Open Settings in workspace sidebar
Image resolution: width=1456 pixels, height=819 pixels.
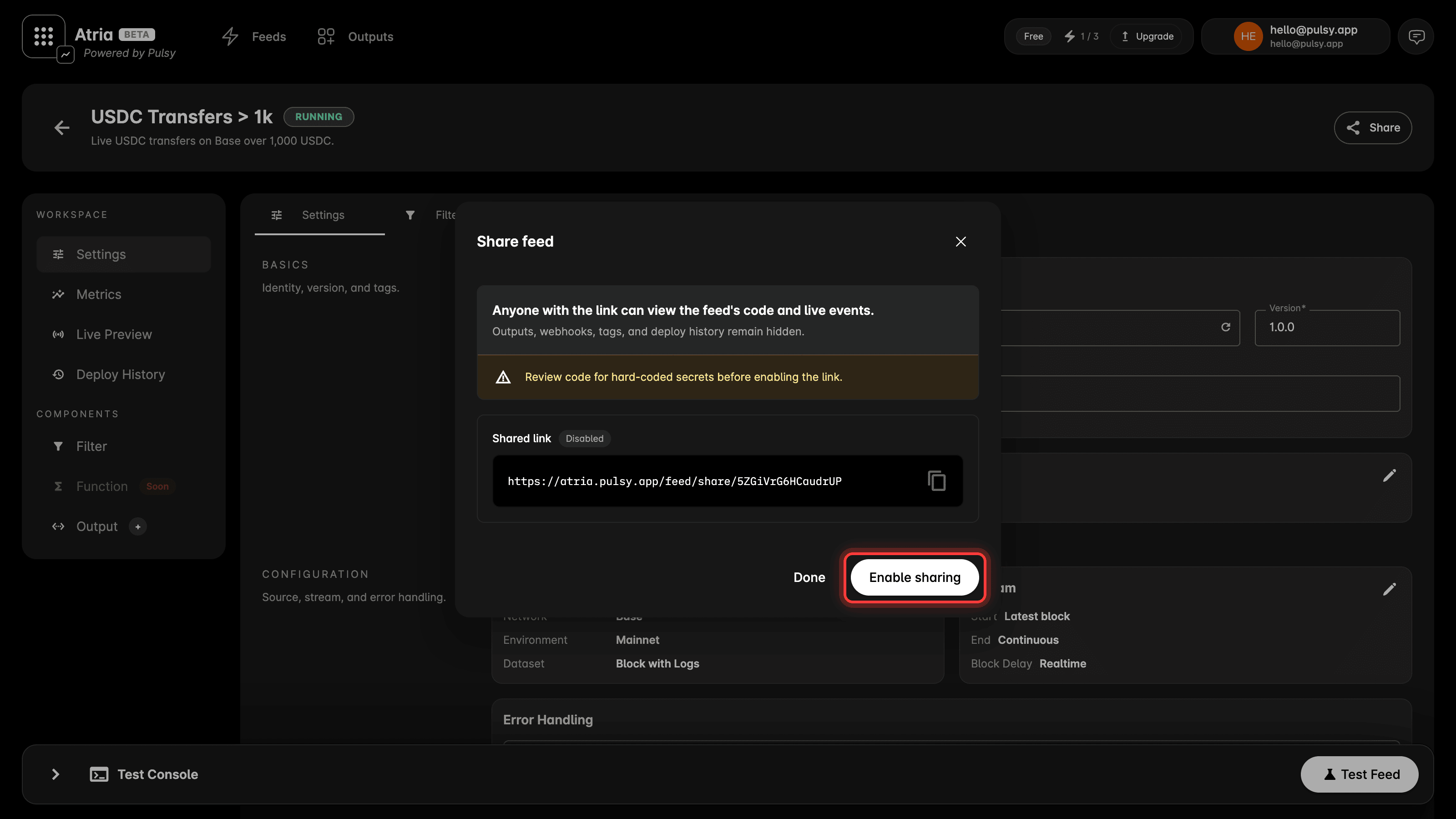coord(123,254)
